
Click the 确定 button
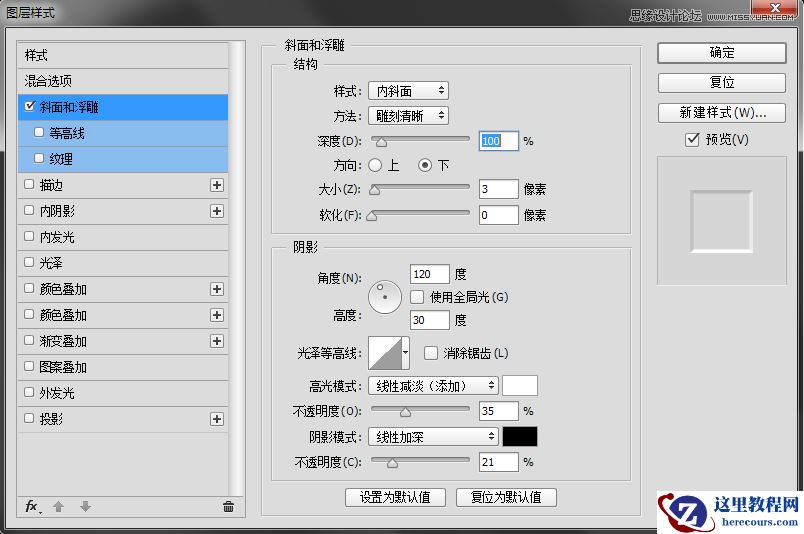(x=722, y=53)
